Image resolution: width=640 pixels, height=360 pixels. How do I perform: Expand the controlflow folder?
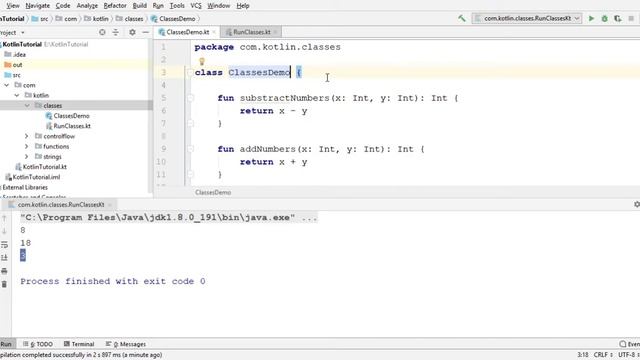[27, 136]
